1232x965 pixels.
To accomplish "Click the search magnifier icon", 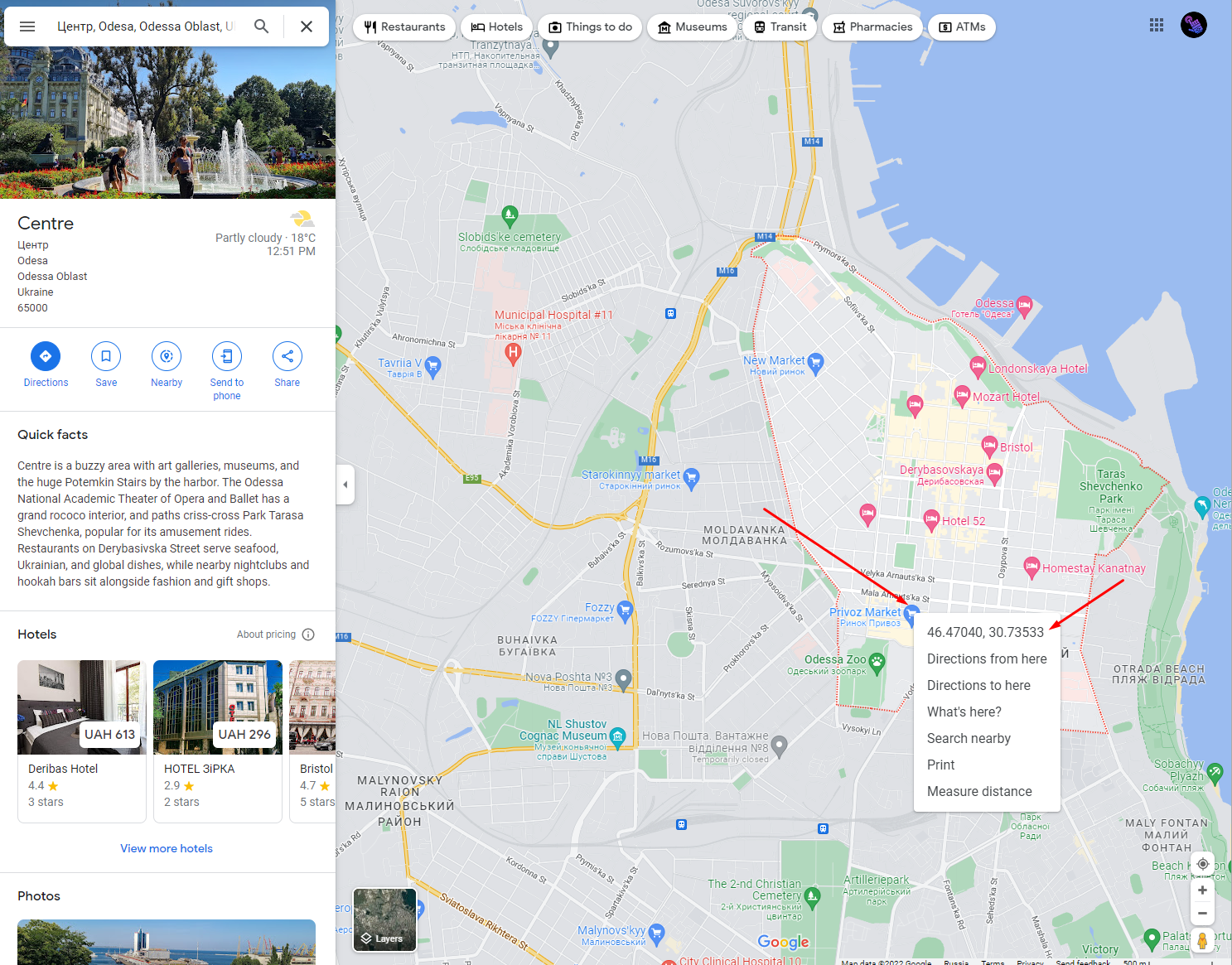I will [x=262, y=27].
